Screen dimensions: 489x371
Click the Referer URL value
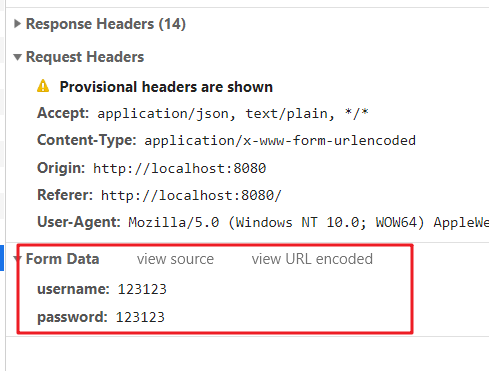[191, 195]
